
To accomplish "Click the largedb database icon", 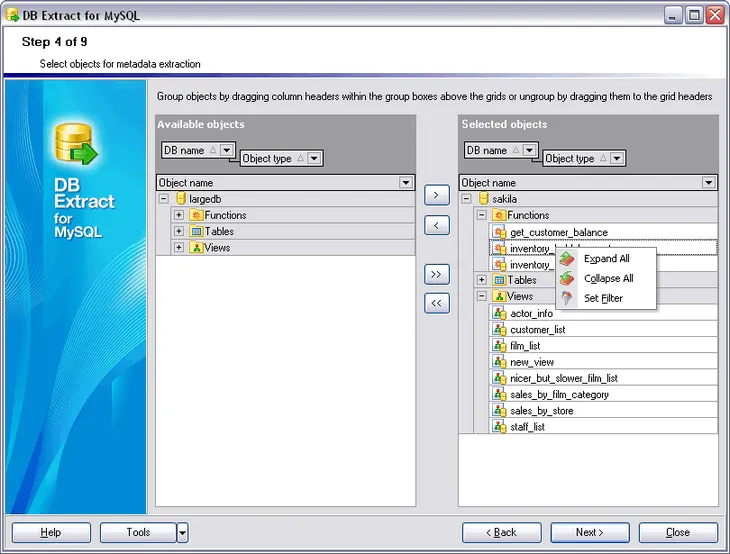I will click(x=181, y=199).
